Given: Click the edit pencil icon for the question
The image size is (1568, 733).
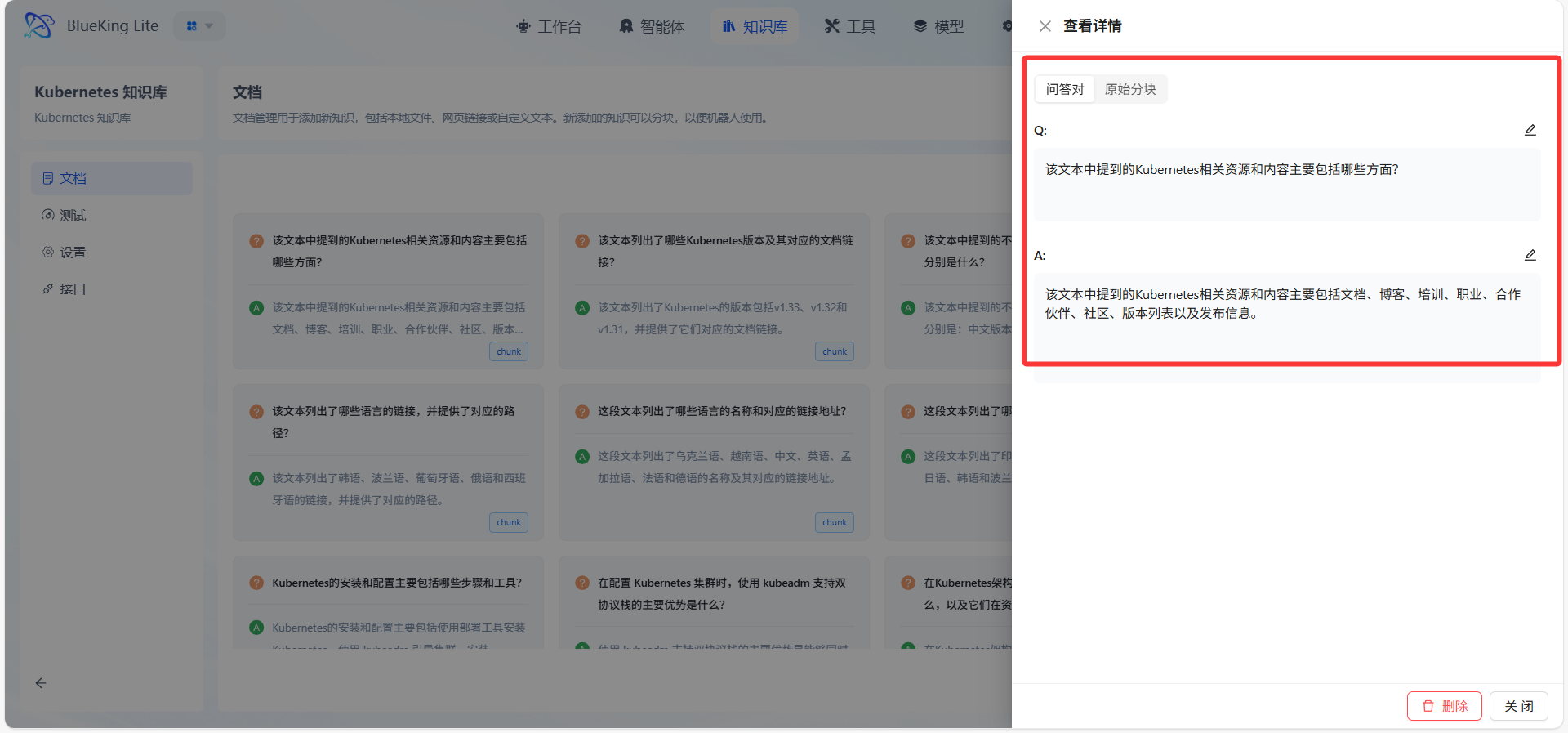Looking at the screenshot, I should (x=1530, y=131).
